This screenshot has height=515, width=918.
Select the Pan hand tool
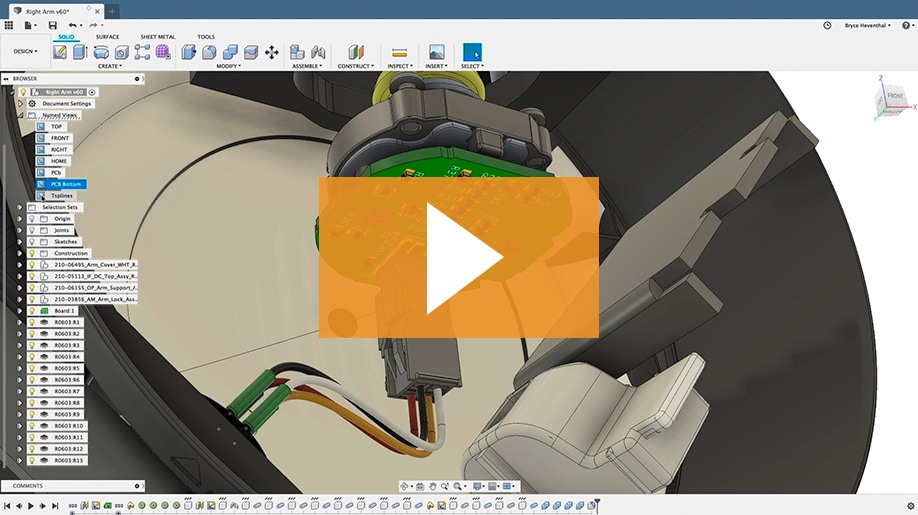click(432, 486)
